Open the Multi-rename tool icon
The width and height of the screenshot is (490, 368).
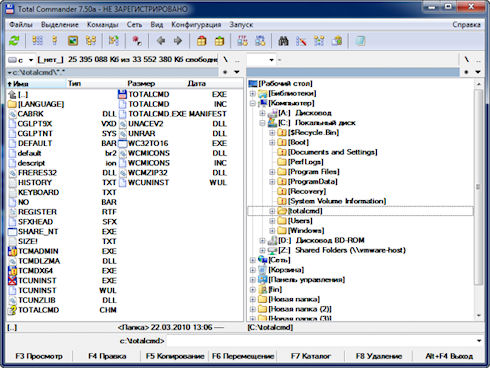[x=301, y=41]
